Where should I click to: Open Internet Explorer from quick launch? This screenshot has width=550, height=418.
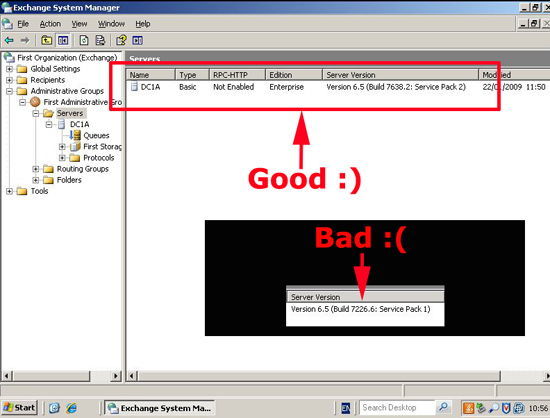[x=72, y=408]
